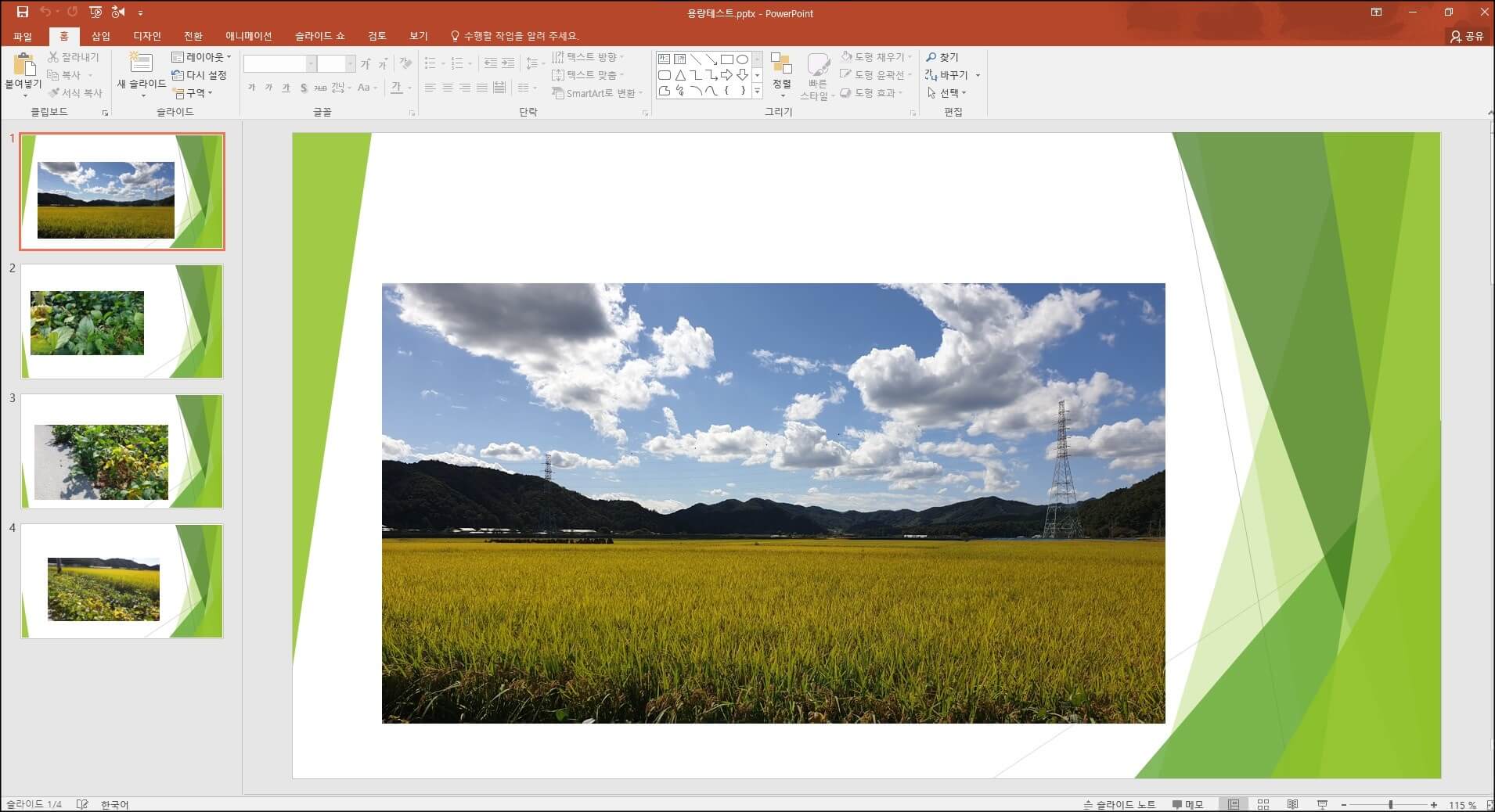The width and height of the screenshot is (1495, 812).
Task: Select the vertical text box shape
Action: (x=679, y=59)
